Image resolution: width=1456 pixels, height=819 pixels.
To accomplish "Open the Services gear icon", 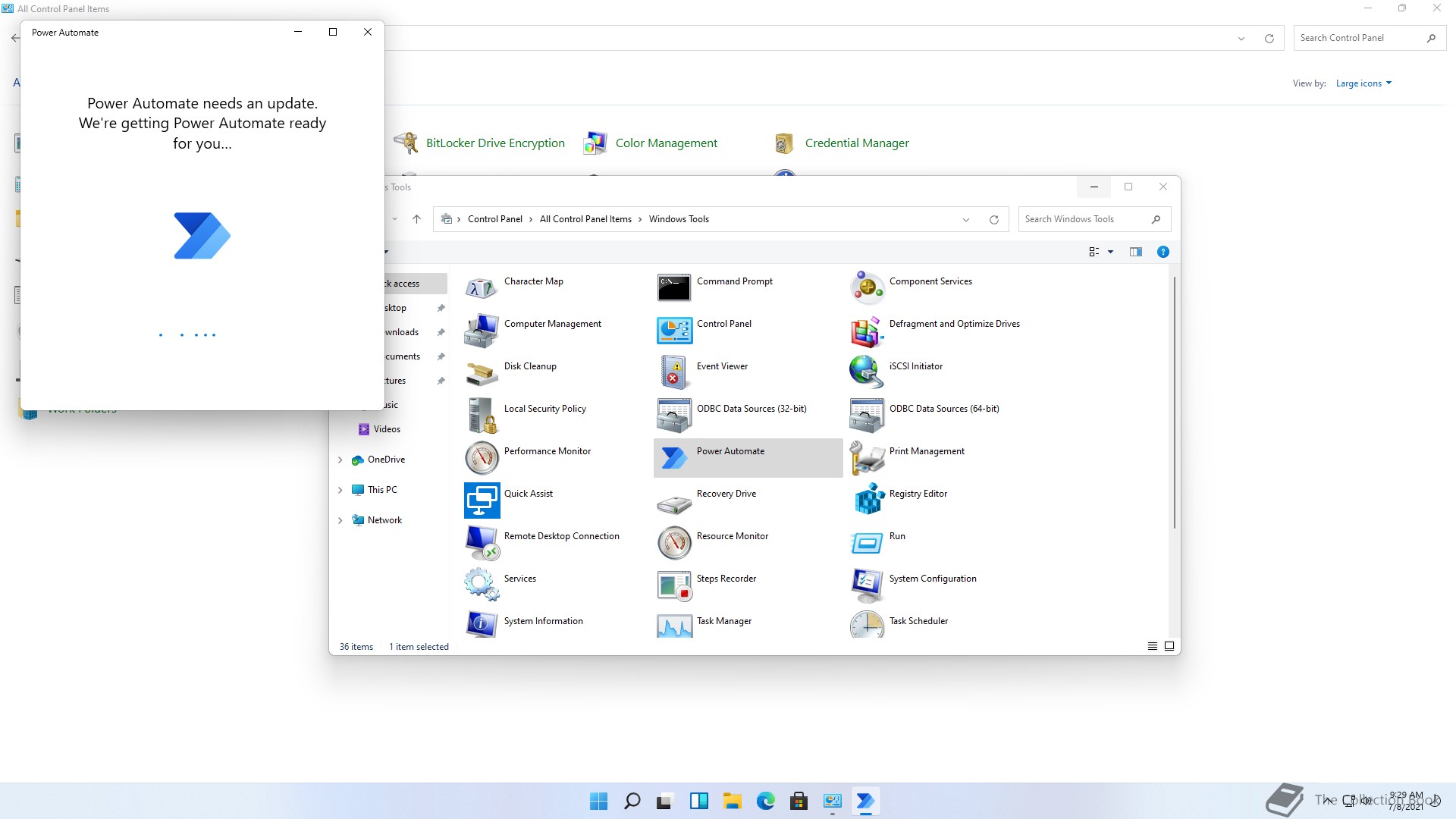I will (x=482, y=585).
